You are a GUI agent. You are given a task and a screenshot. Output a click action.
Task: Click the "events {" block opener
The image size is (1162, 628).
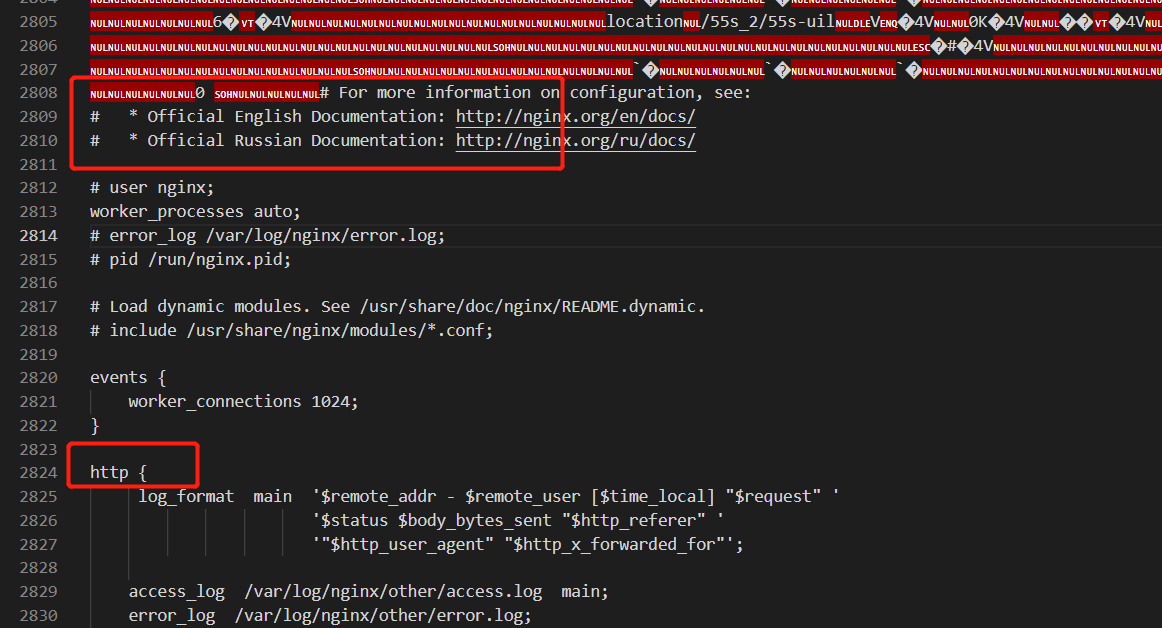coord(127,378)
